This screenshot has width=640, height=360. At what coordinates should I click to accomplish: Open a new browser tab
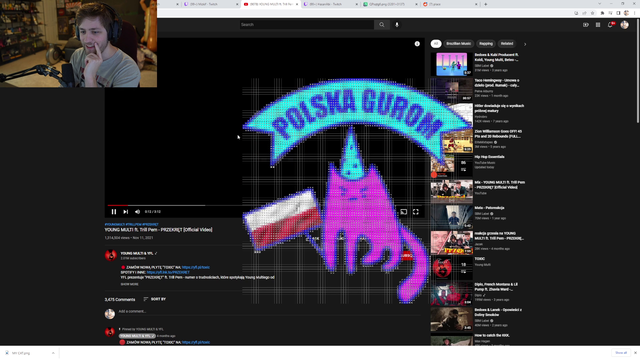click(x=486, y=4)
